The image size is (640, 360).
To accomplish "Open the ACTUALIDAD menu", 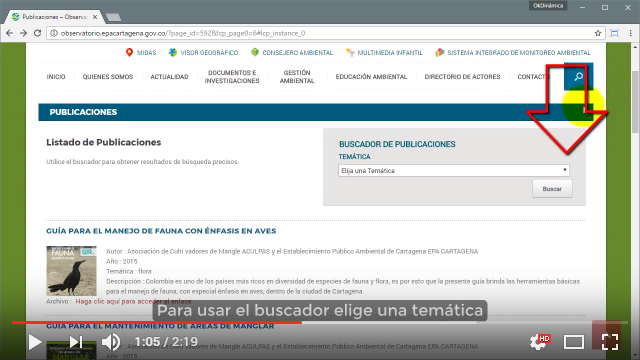I will [x=169, y=77].
